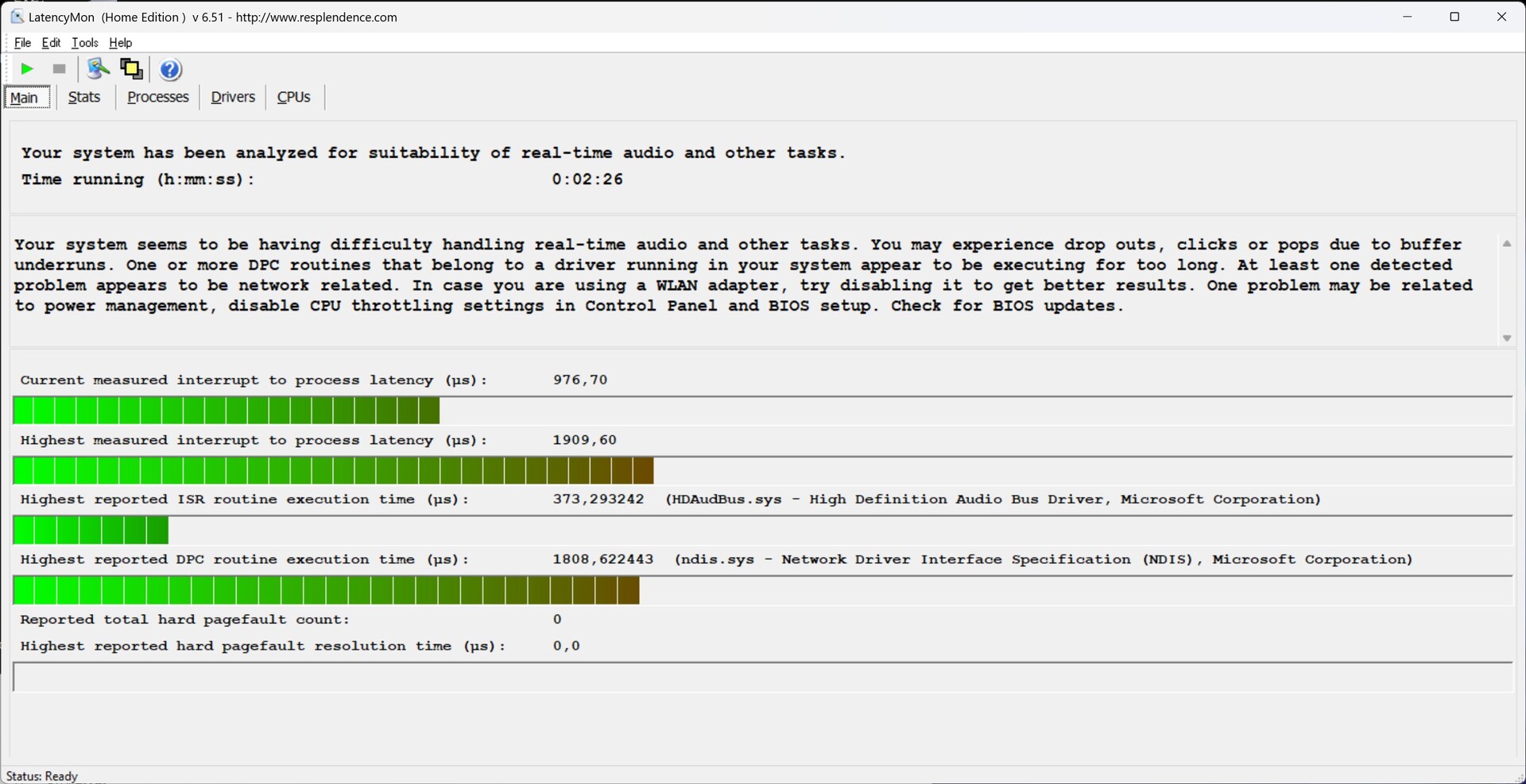Viewport: 1526px width, 784px height.
Task: Show the Drivers tab
Action: pyautogui.click(x=233, y=97)
